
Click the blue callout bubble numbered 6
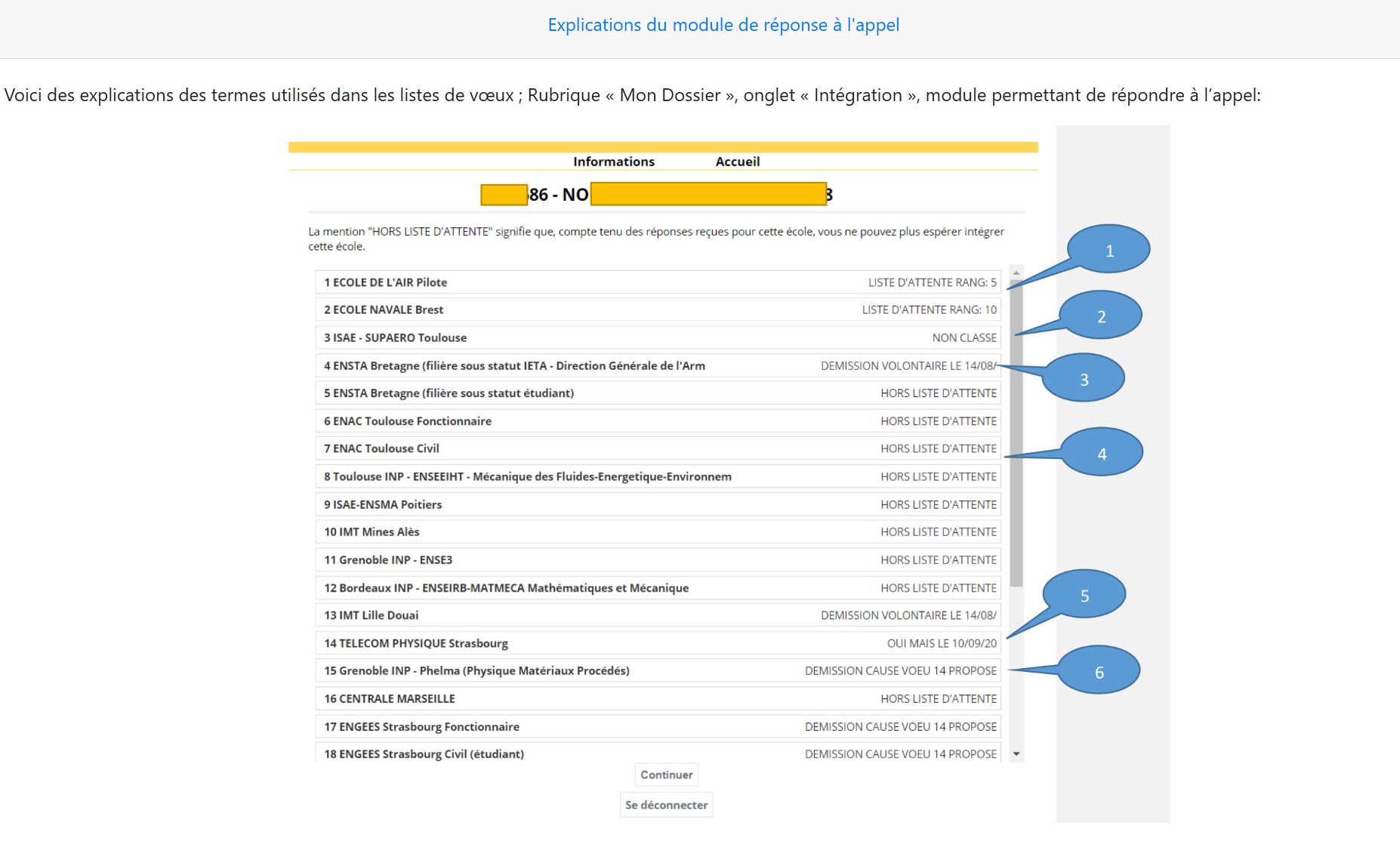coord(1099,671)
